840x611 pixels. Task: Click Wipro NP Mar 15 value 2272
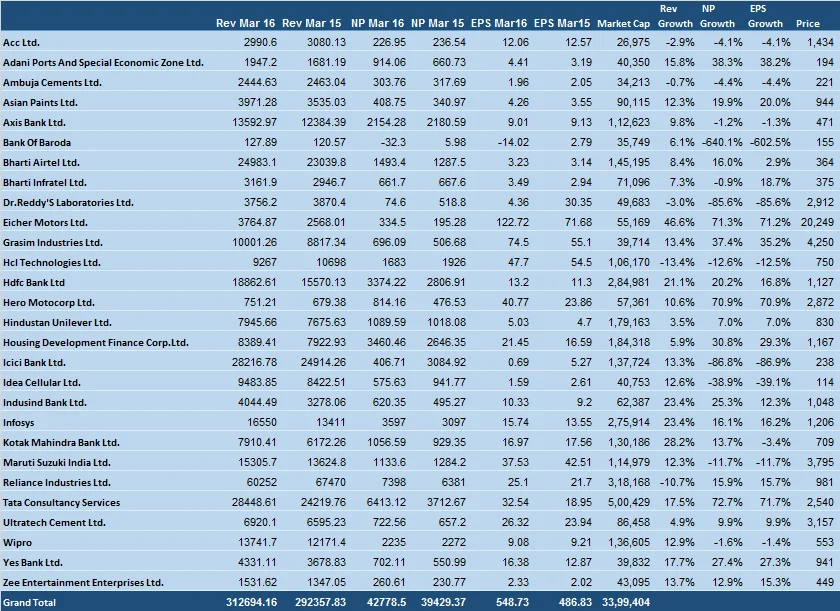453,542
